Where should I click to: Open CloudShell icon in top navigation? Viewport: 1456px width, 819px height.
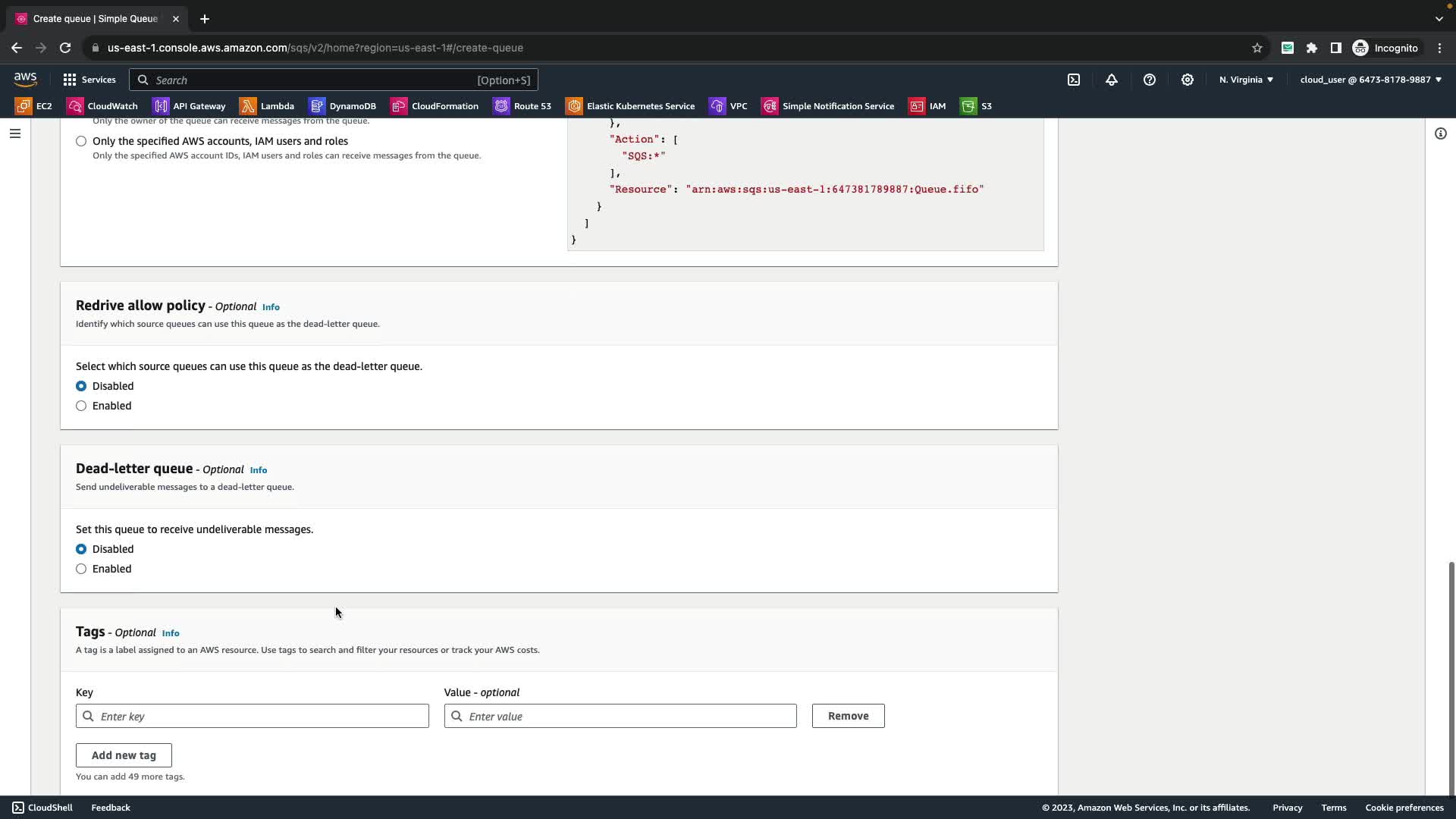(x=1074, y=80)
